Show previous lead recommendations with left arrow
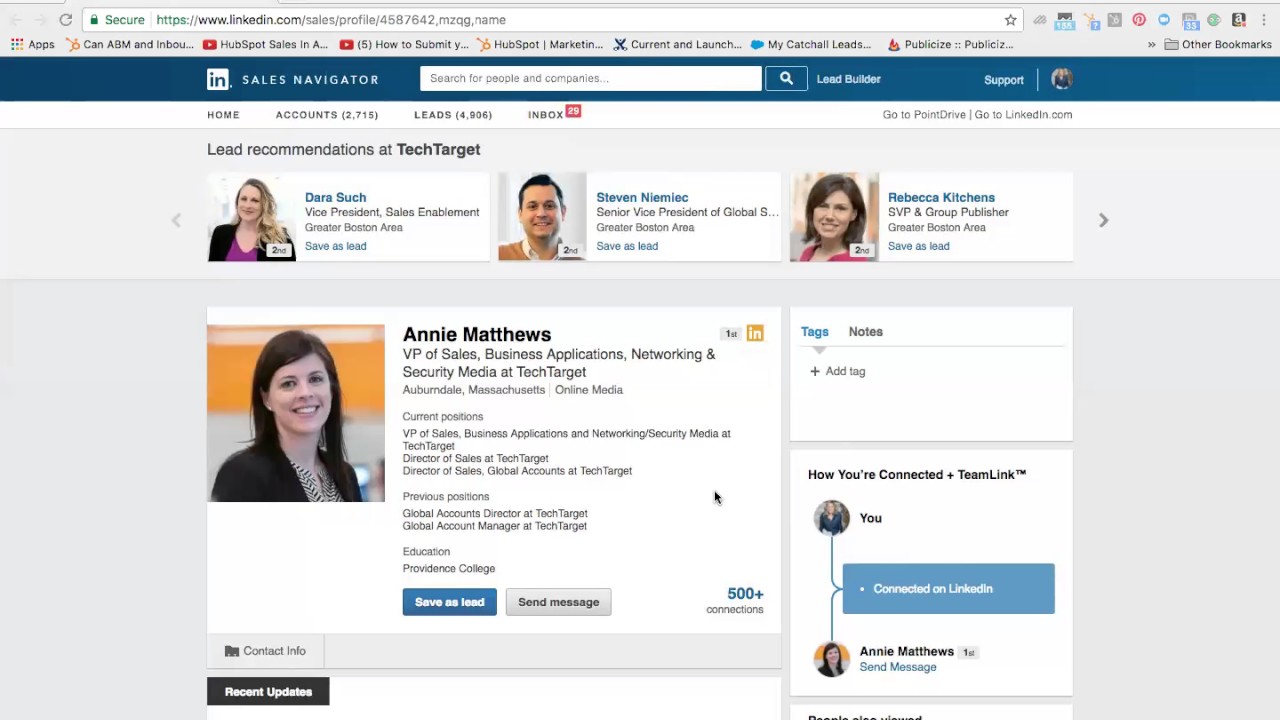The width and height of the screenshot is (1280, 720). 176,220
